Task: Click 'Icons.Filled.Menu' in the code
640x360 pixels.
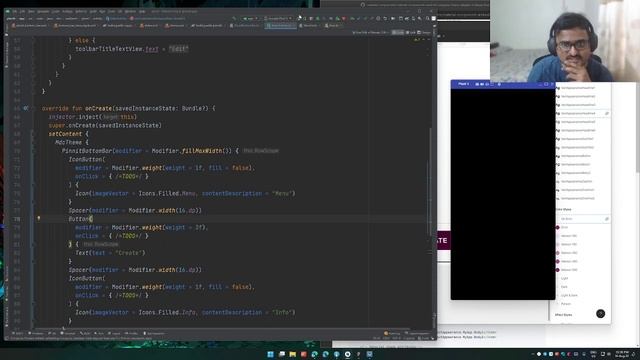Action: [x=167, y=193]
